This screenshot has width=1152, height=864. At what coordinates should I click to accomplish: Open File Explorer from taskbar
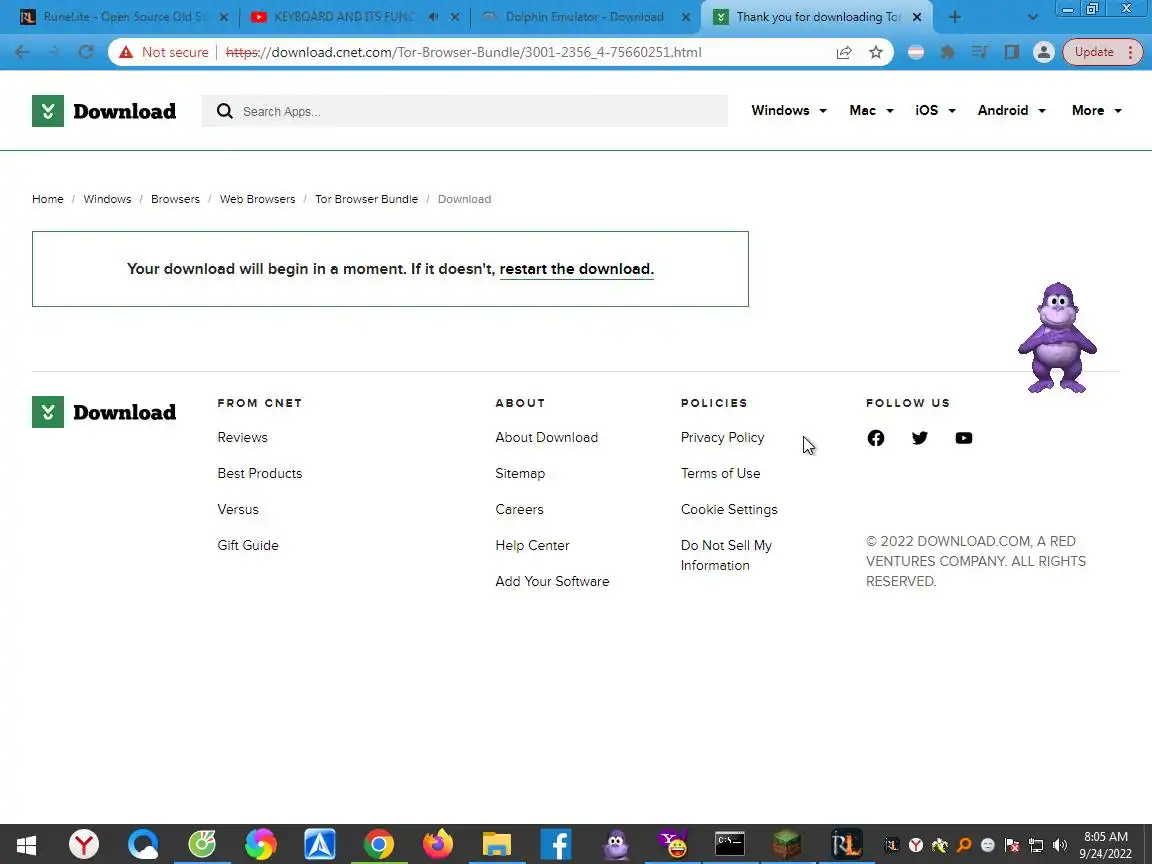pos(497,845)
